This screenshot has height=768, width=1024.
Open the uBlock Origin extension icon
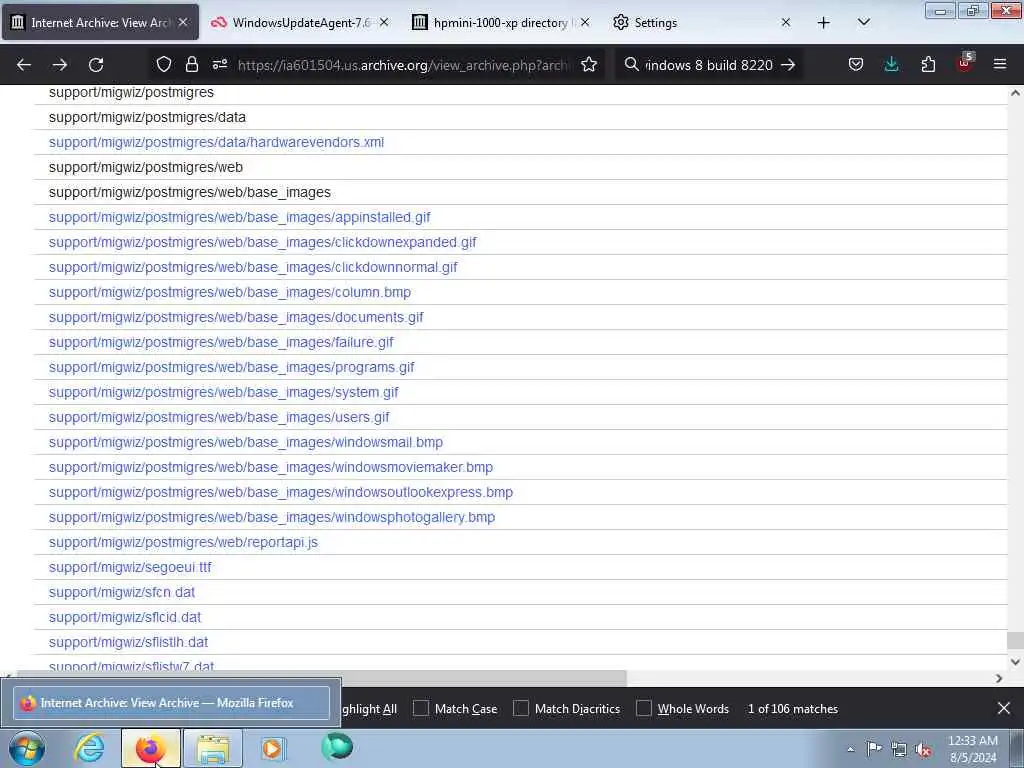click(965, 63)
